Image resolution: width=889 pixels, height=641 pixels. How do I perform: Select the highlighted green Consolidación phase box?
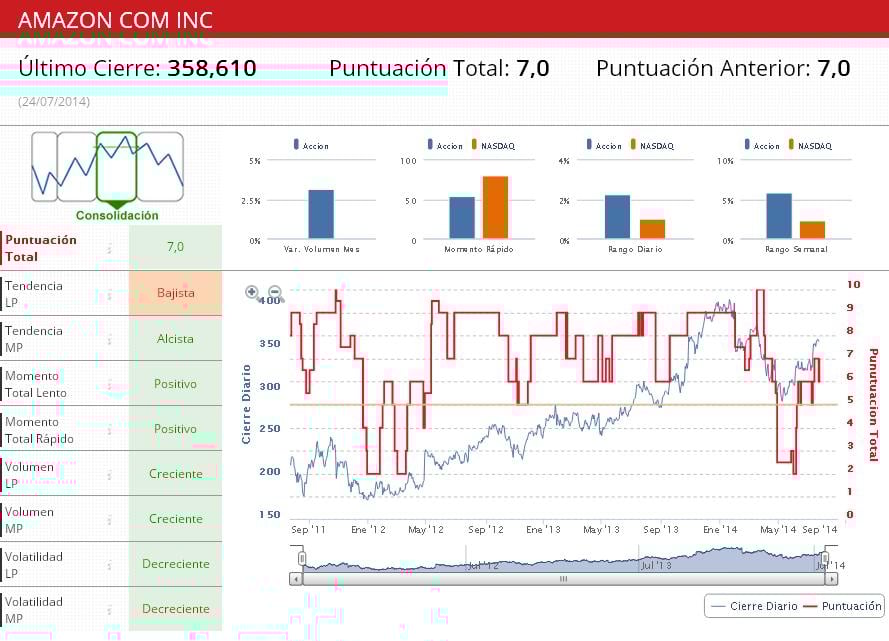116,167
